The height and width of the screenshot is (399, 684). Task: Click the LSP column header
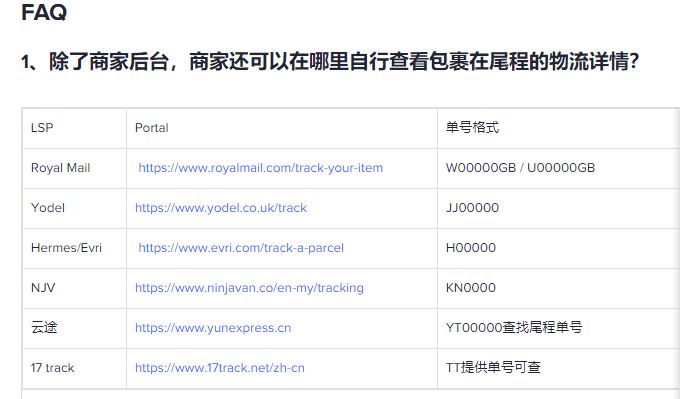(75, 128)
